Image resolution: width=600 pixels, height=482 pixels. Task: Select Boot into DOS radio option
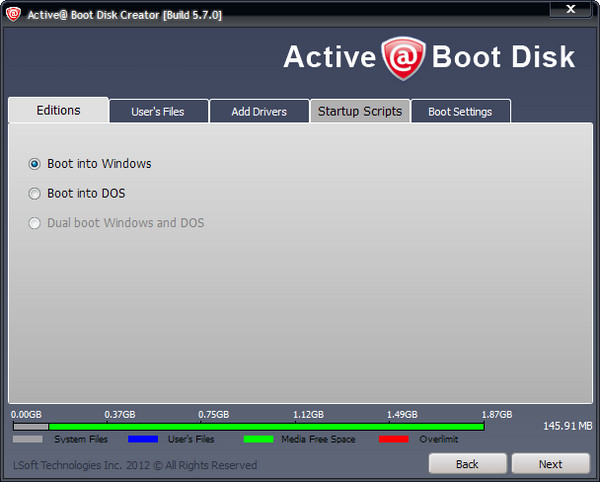pos(35,194)
